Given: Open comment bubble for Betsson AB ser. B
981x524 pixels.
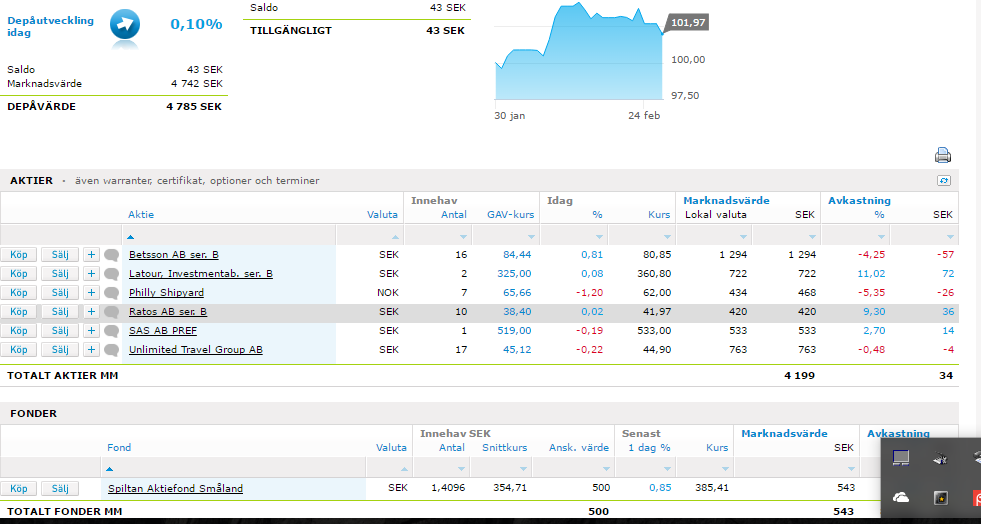Looking at the screenshot, I should coord(111,255).
